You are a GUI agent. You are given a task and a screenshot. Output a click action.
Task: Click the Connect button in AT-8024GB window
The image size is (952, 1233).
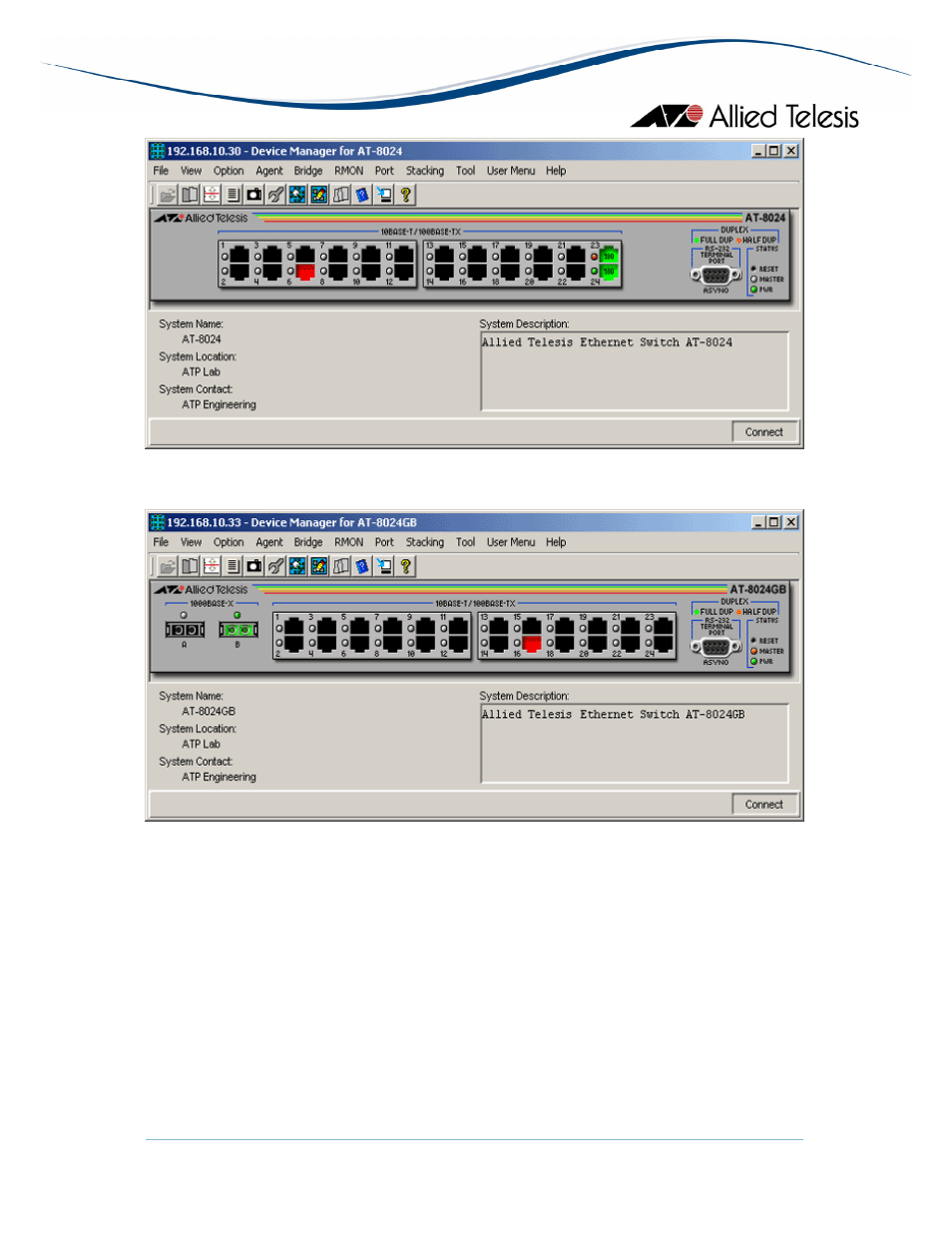click(x=764, y=804)
